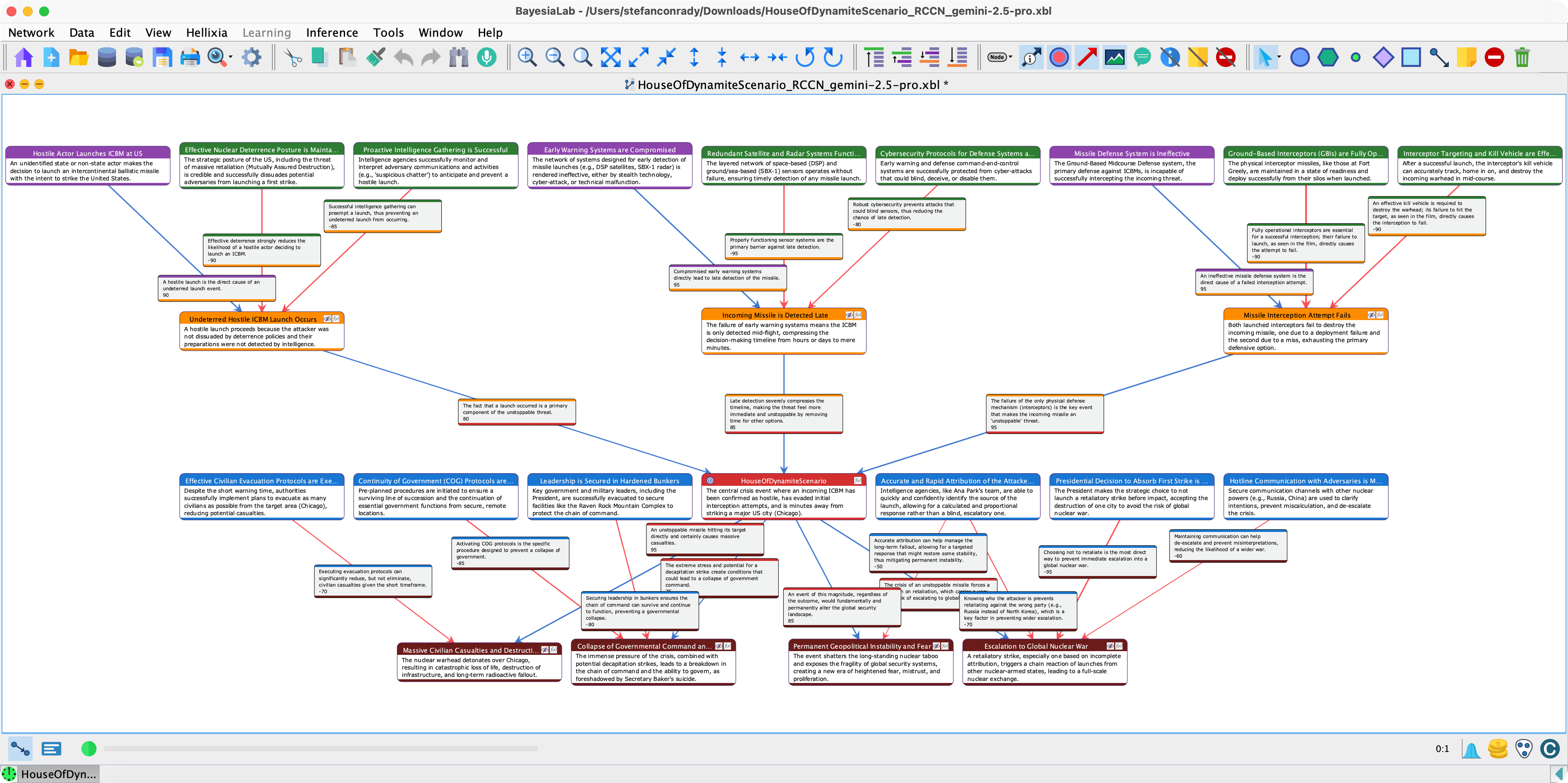Toggle the red arc display button
The width and height of the screenshot is (1568, 783).
1087,58
